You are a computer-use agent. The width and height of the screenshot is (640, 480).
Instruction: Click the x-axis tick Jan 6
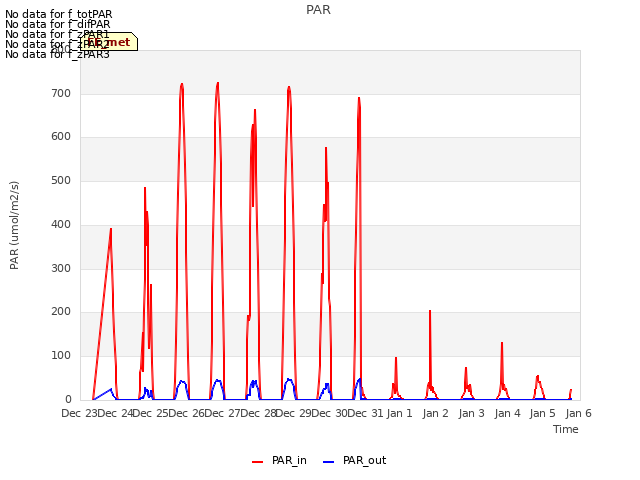click(x=578, y=413)
